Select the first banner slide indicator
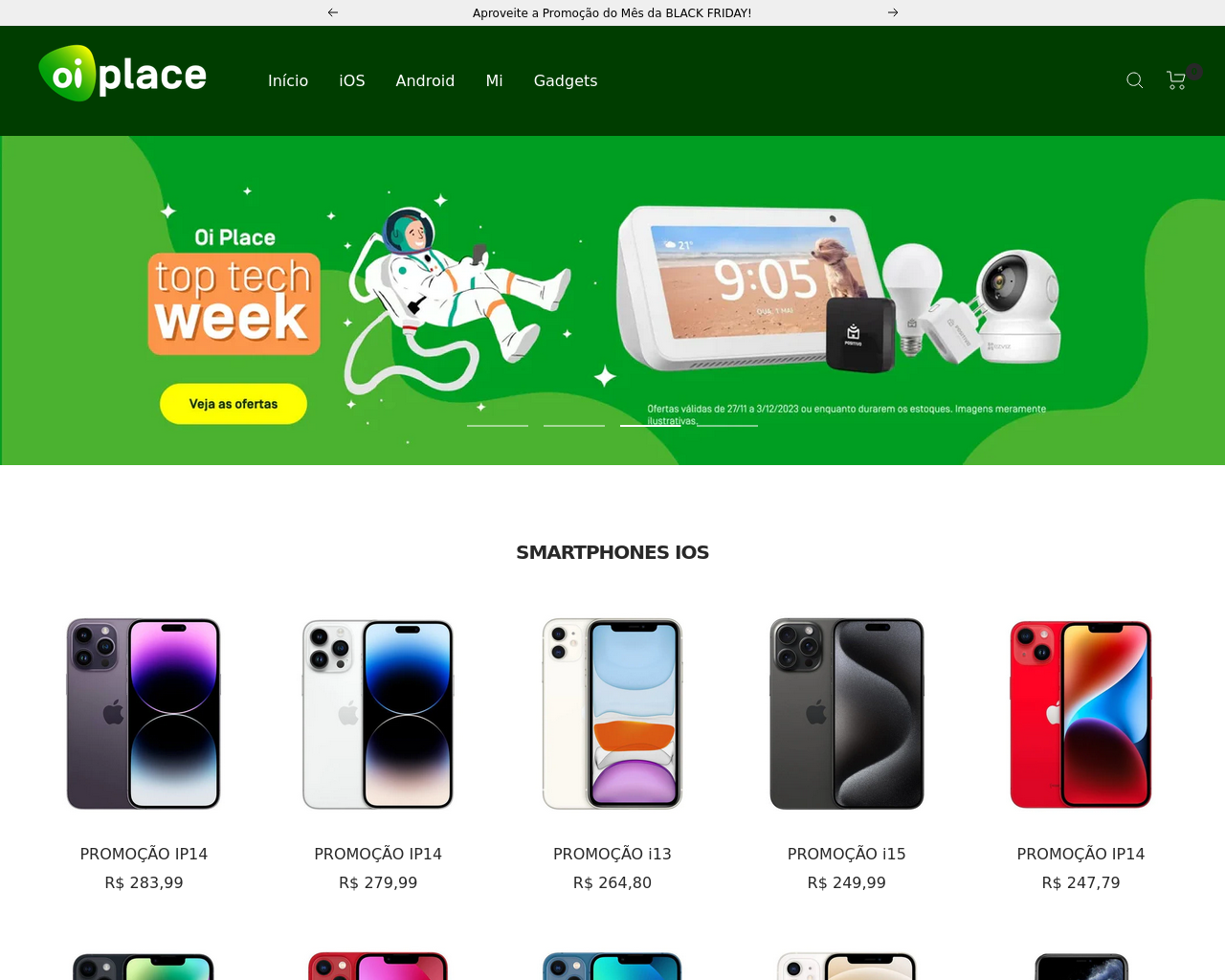Screen dimensions: 1225x980 (498, 425)
